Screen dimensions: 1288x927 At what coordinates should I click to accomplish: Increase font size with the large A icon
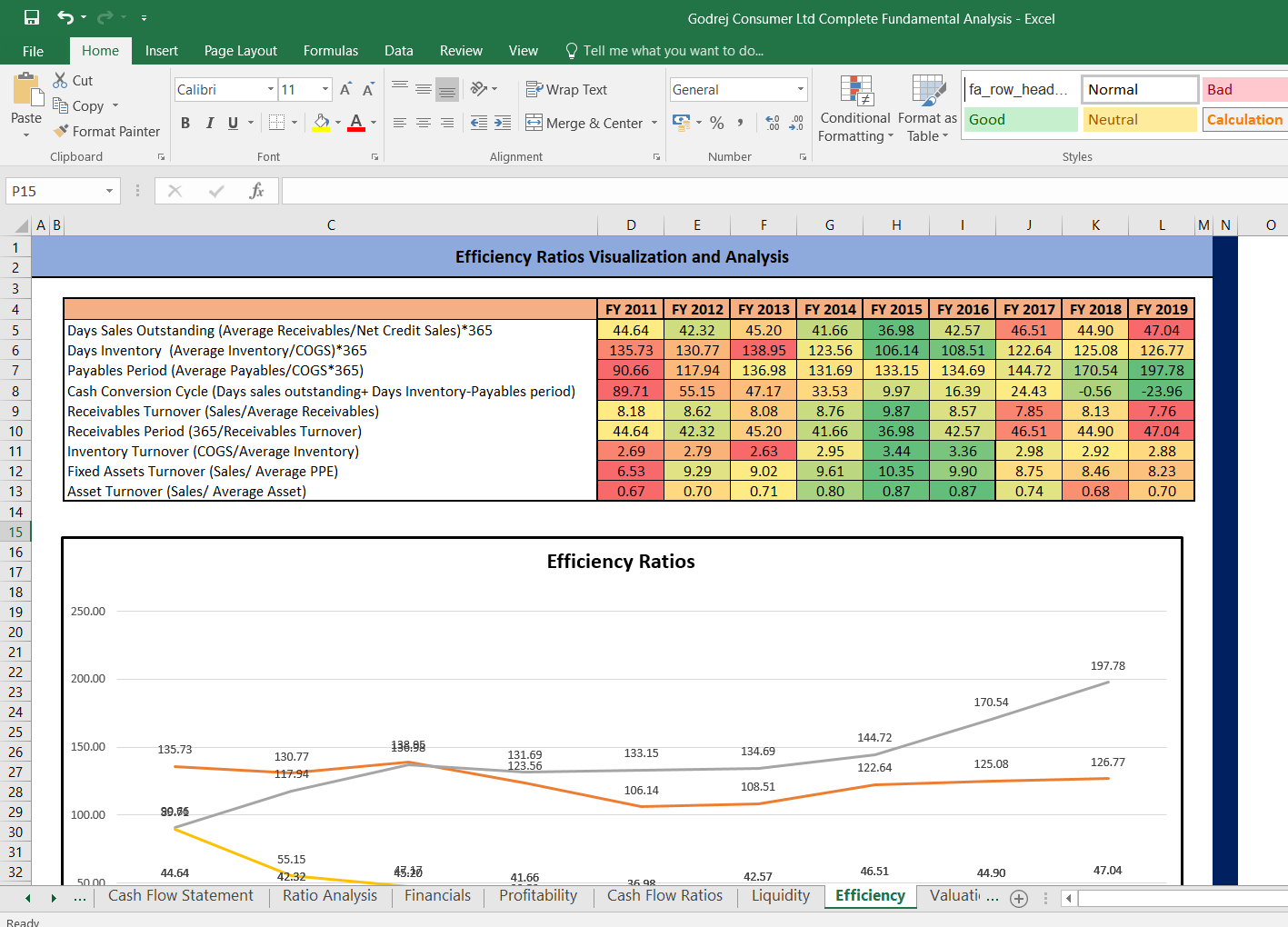click(x=345, y=89)
